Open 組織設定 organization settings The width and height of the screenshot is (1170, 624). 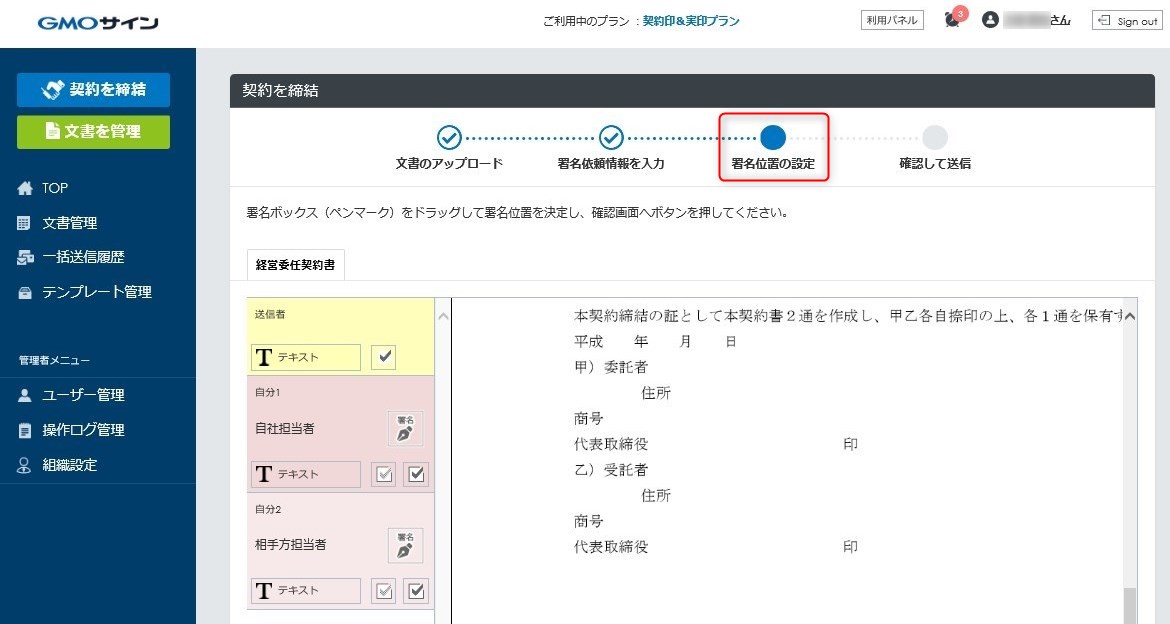click(x=69, y=465)
